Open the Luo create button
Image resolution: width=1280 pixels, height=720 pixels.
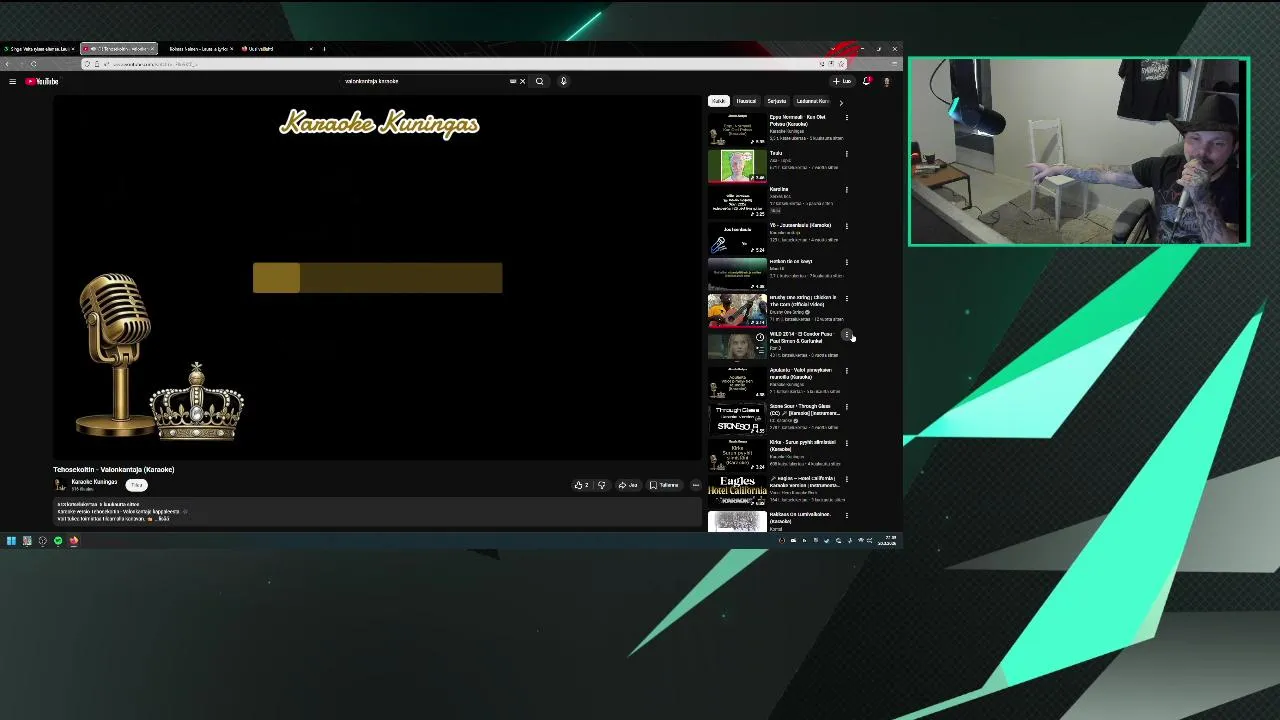tap(842, 81)
